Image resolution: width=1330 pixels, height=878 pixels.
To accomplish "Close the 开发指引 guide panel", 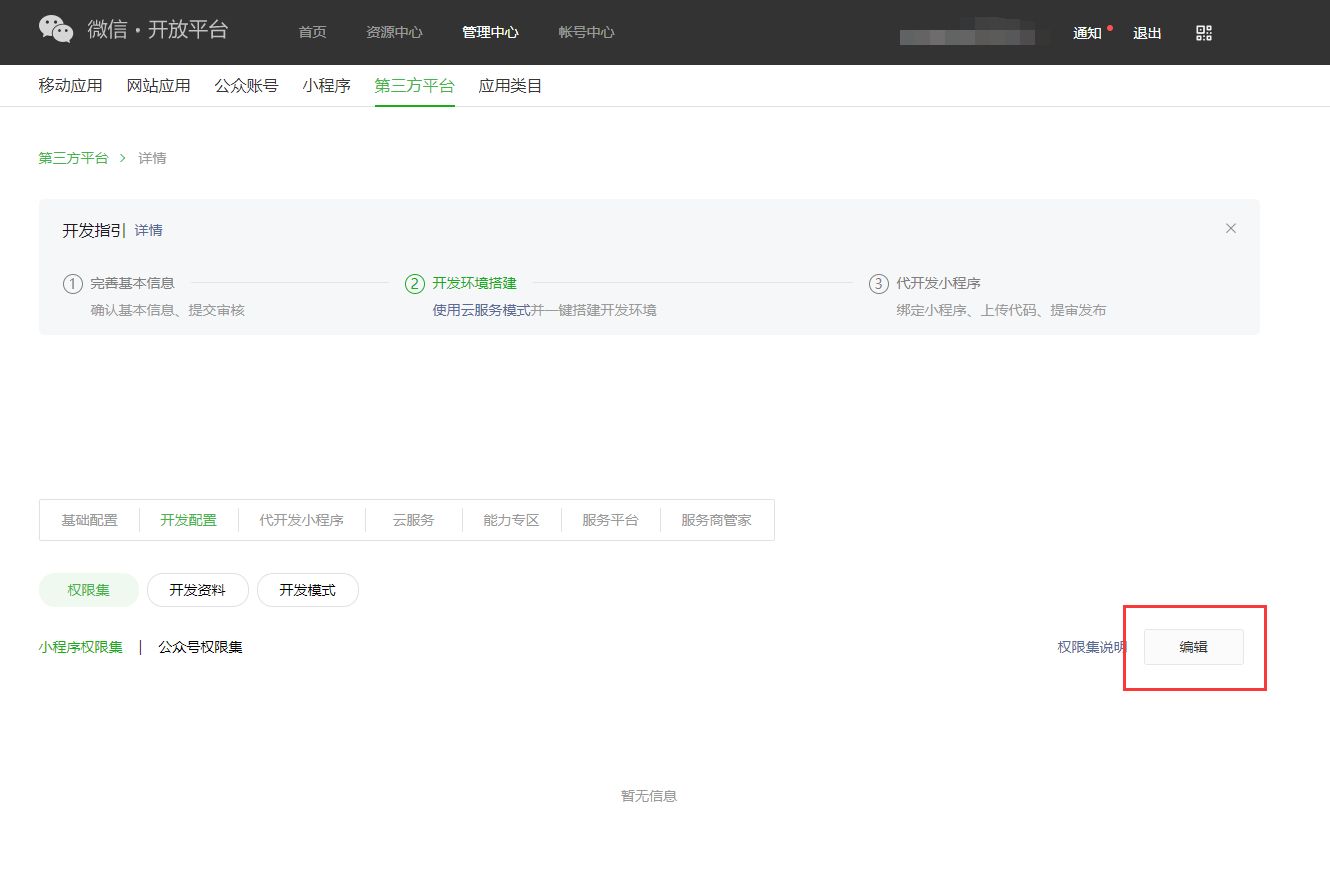I will point(1231,228).
